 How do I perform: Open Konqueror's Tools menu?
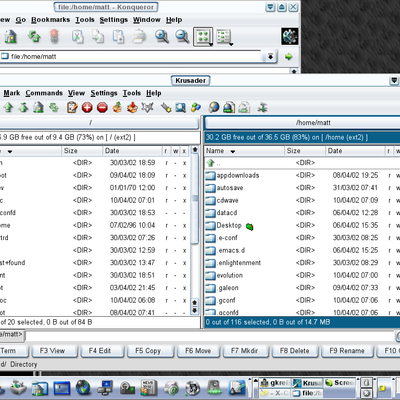point(85,20)
